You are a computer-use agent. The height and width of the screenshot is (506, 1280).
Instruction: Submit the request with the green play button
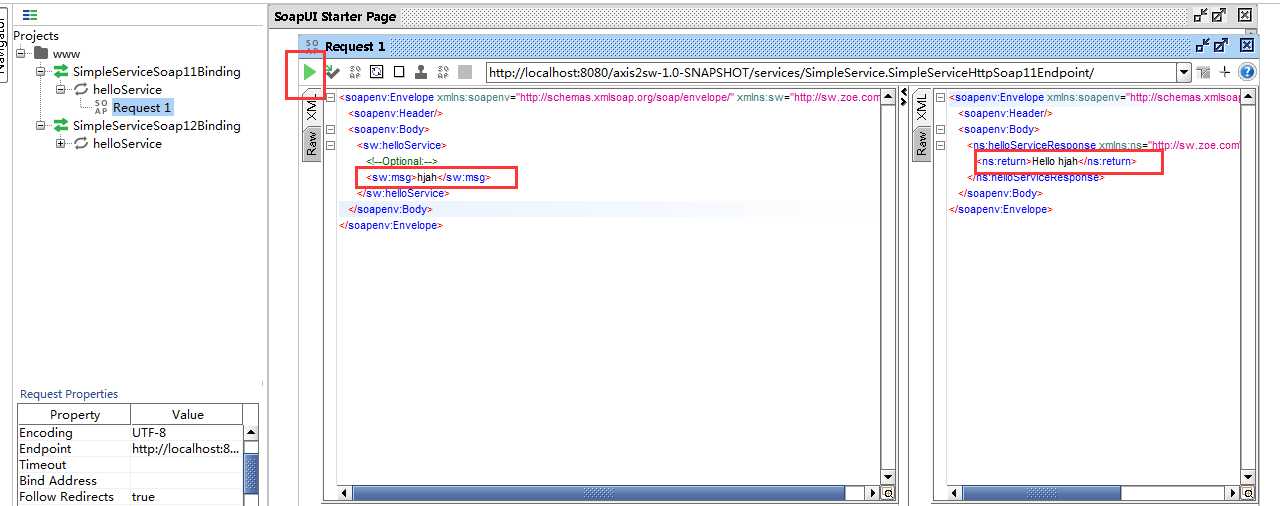click(310, 72)
